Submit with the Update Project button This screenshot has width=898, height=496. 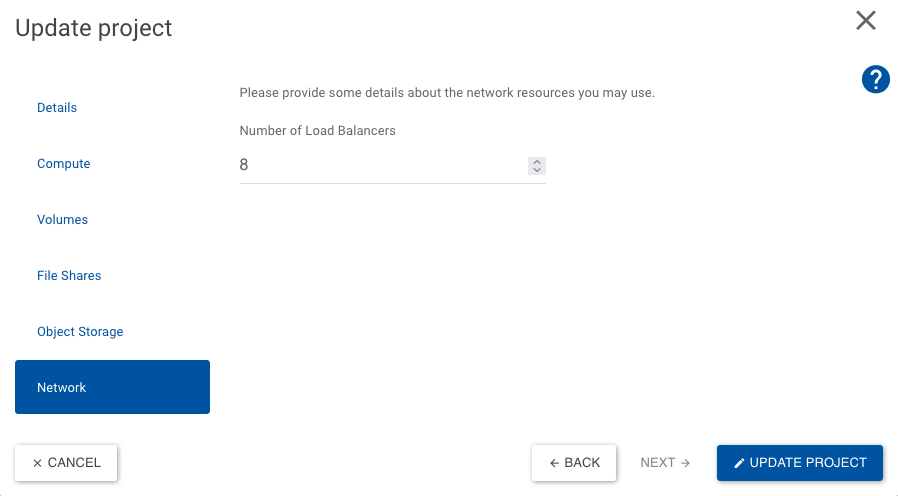(799, 463)
